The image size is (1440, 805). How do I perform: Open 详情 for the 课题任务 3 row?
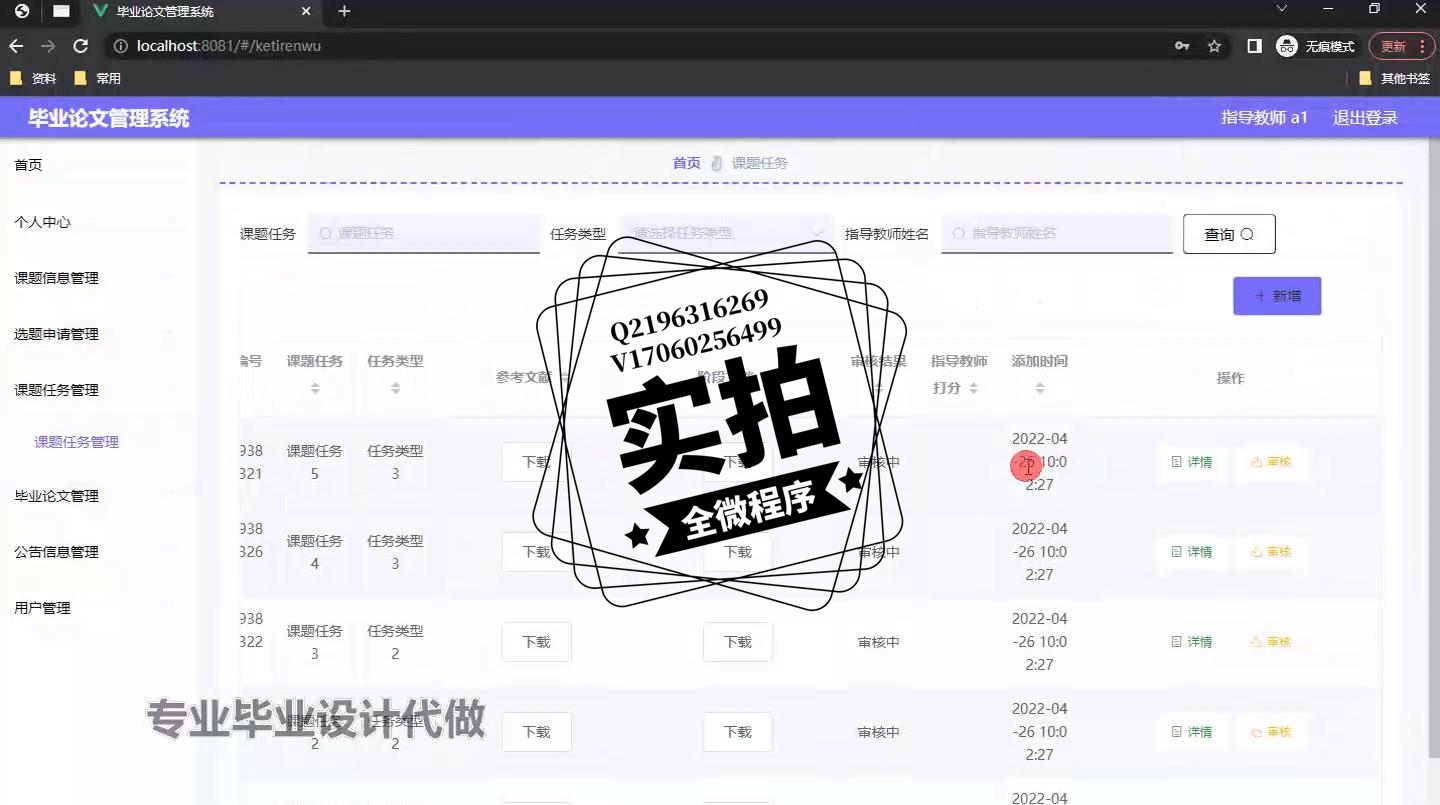pos(1192,642)
